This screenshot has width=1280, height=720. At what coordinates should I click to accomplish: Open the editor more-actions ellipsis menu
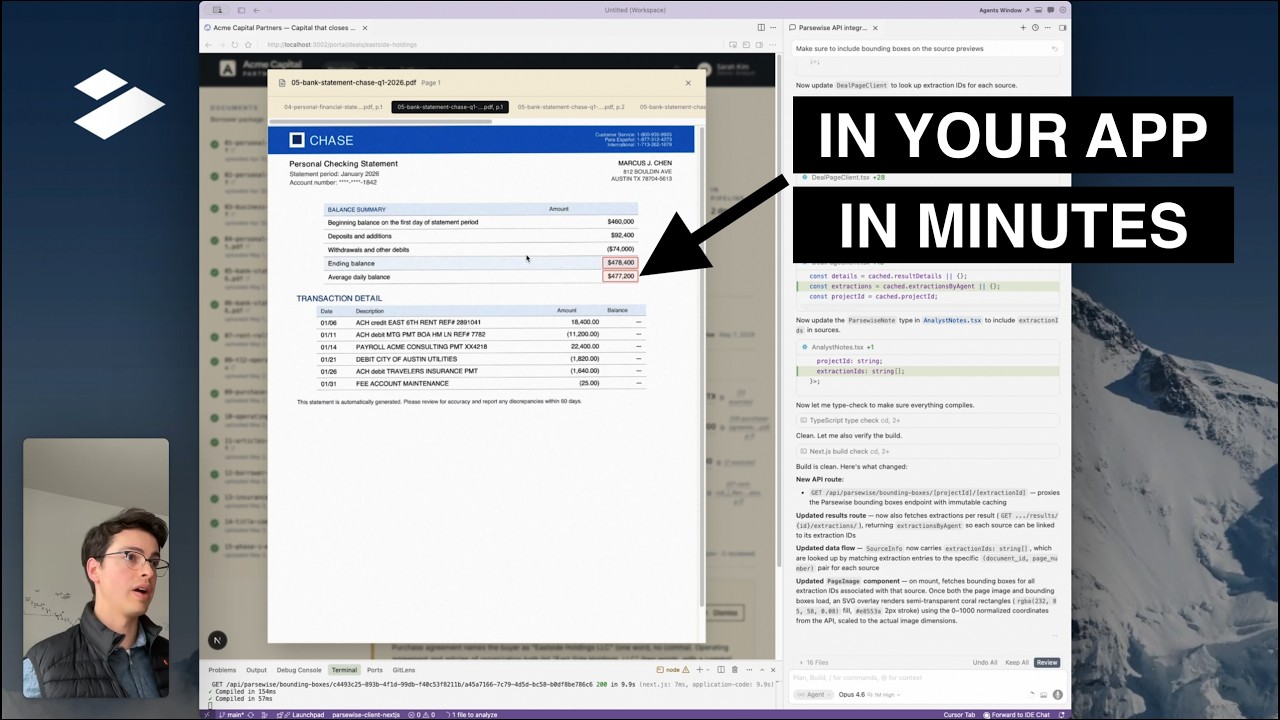773,28
